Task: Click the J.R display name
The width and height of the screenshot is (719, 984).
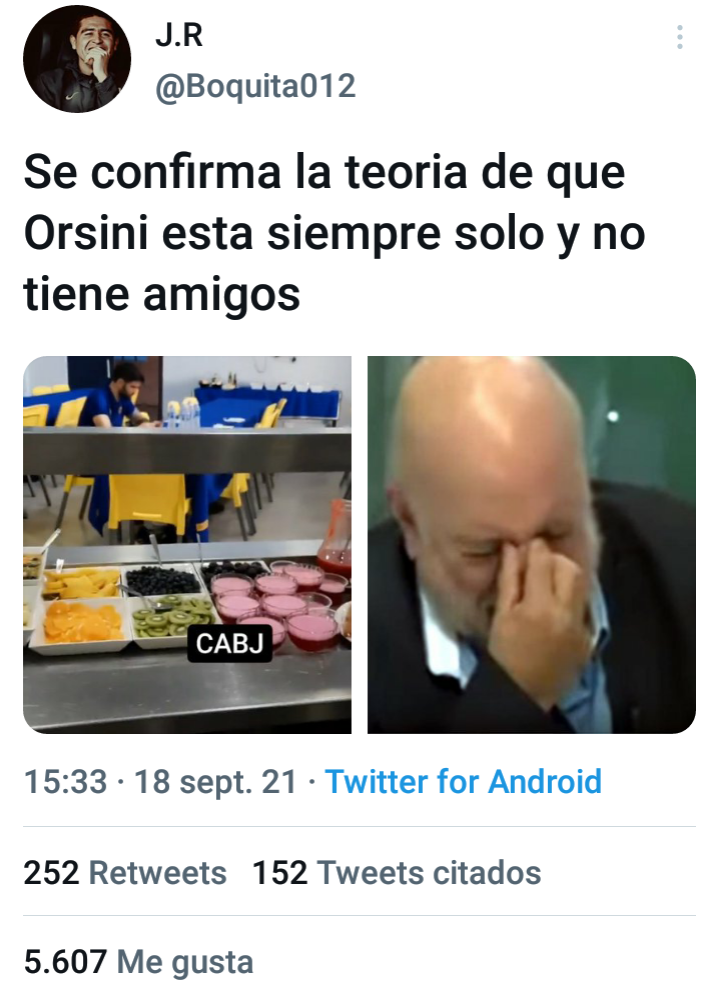Action: (179, 36)
